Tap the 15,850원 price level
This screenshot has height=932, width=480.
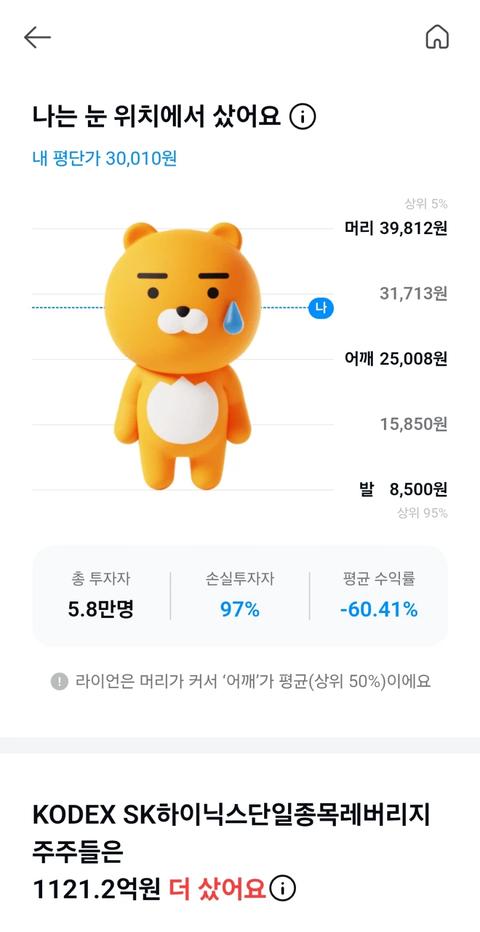click(413, 424)
